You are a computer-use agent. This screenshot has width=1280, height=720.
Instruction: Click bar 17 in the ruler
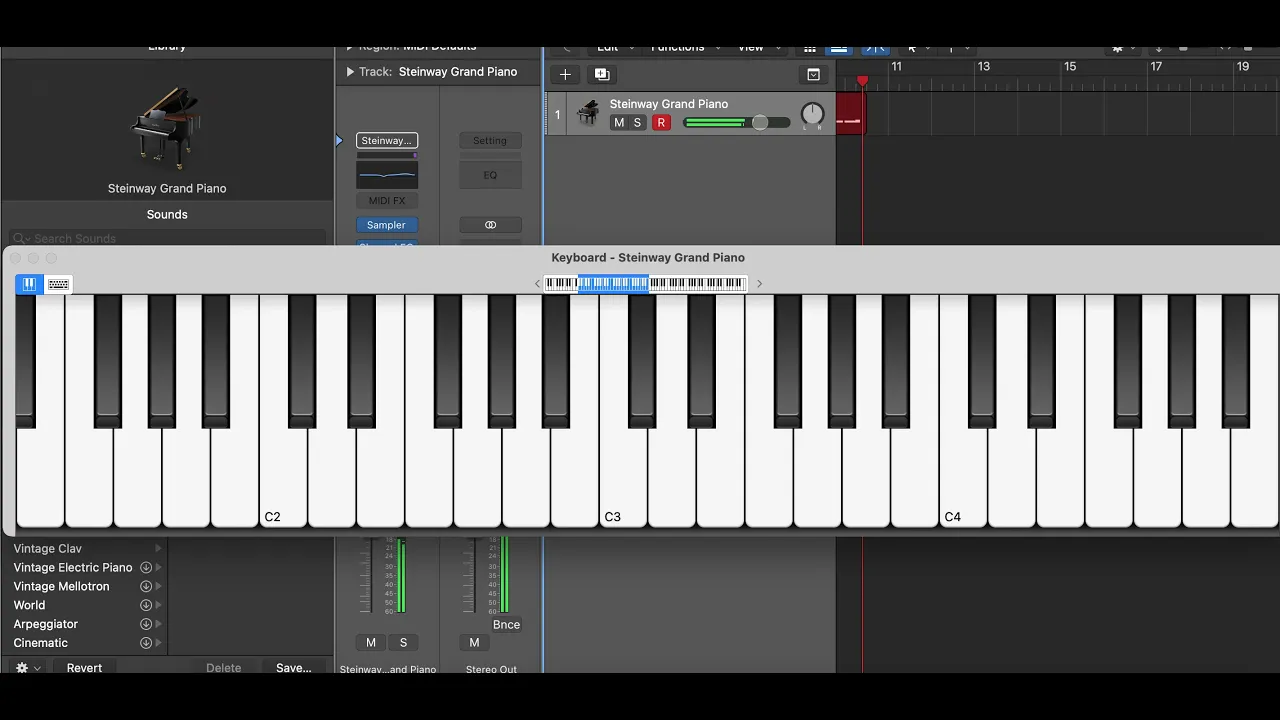pyautogui.click(x=1157, y=67)
